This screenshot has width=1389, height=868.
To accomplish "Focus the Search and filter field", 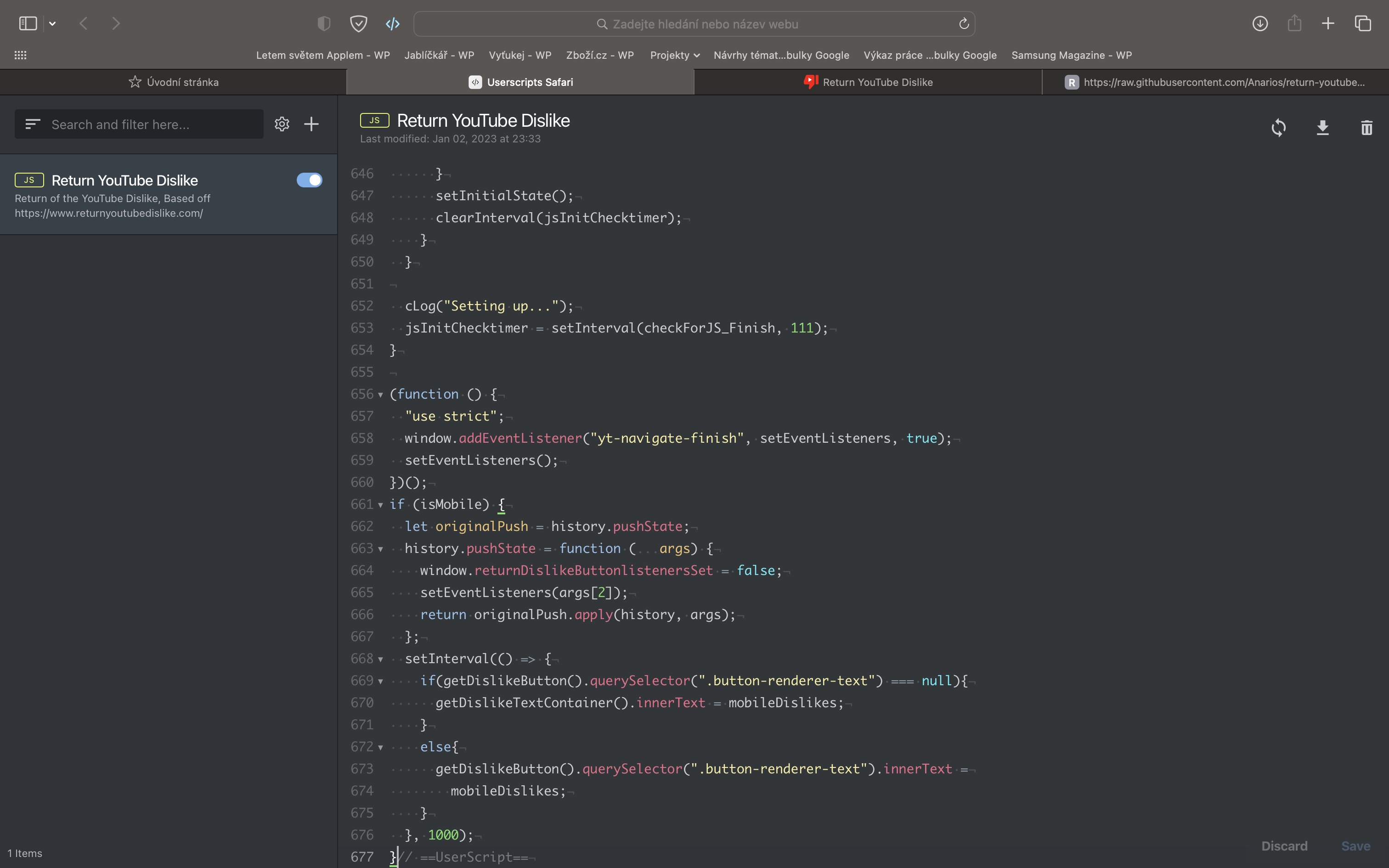I will (x=152, y=124).
